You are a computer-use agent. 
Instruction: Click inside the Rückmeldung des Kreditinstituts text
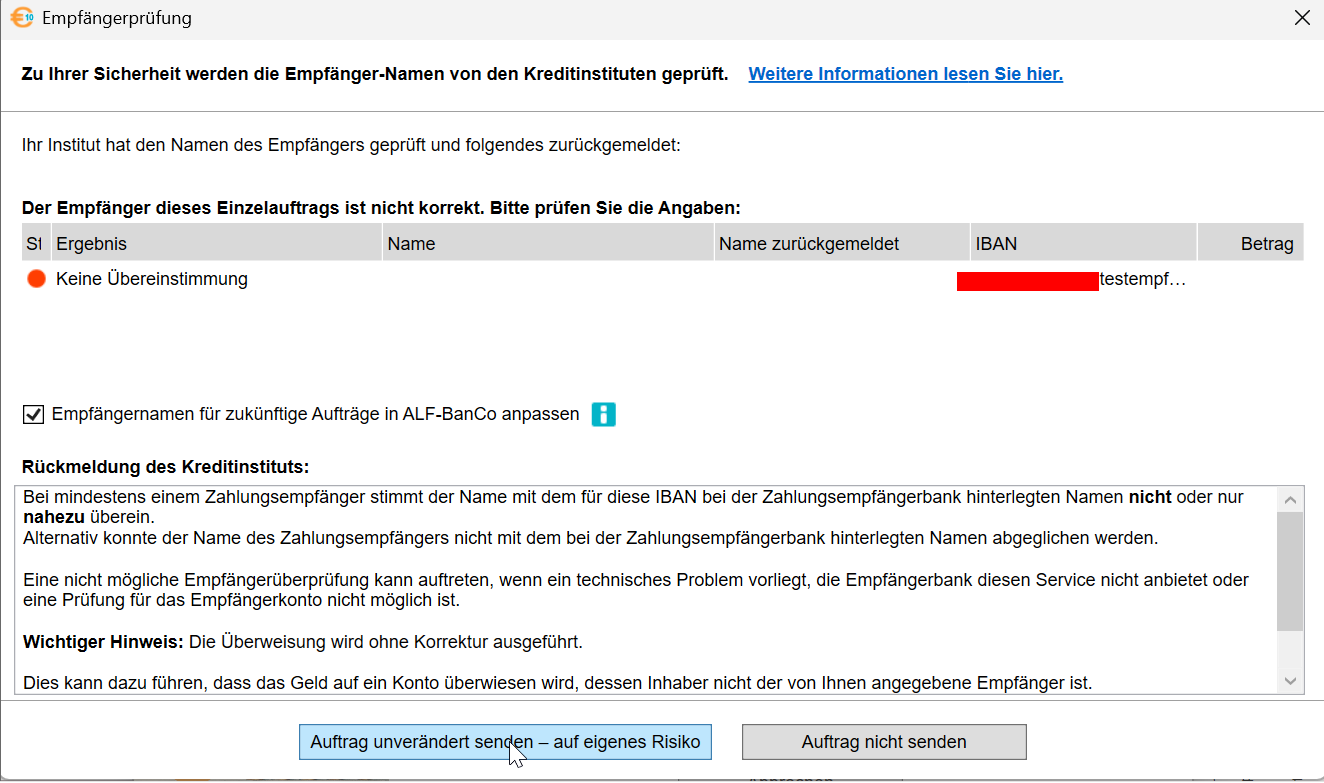click(x=640, y=580)
